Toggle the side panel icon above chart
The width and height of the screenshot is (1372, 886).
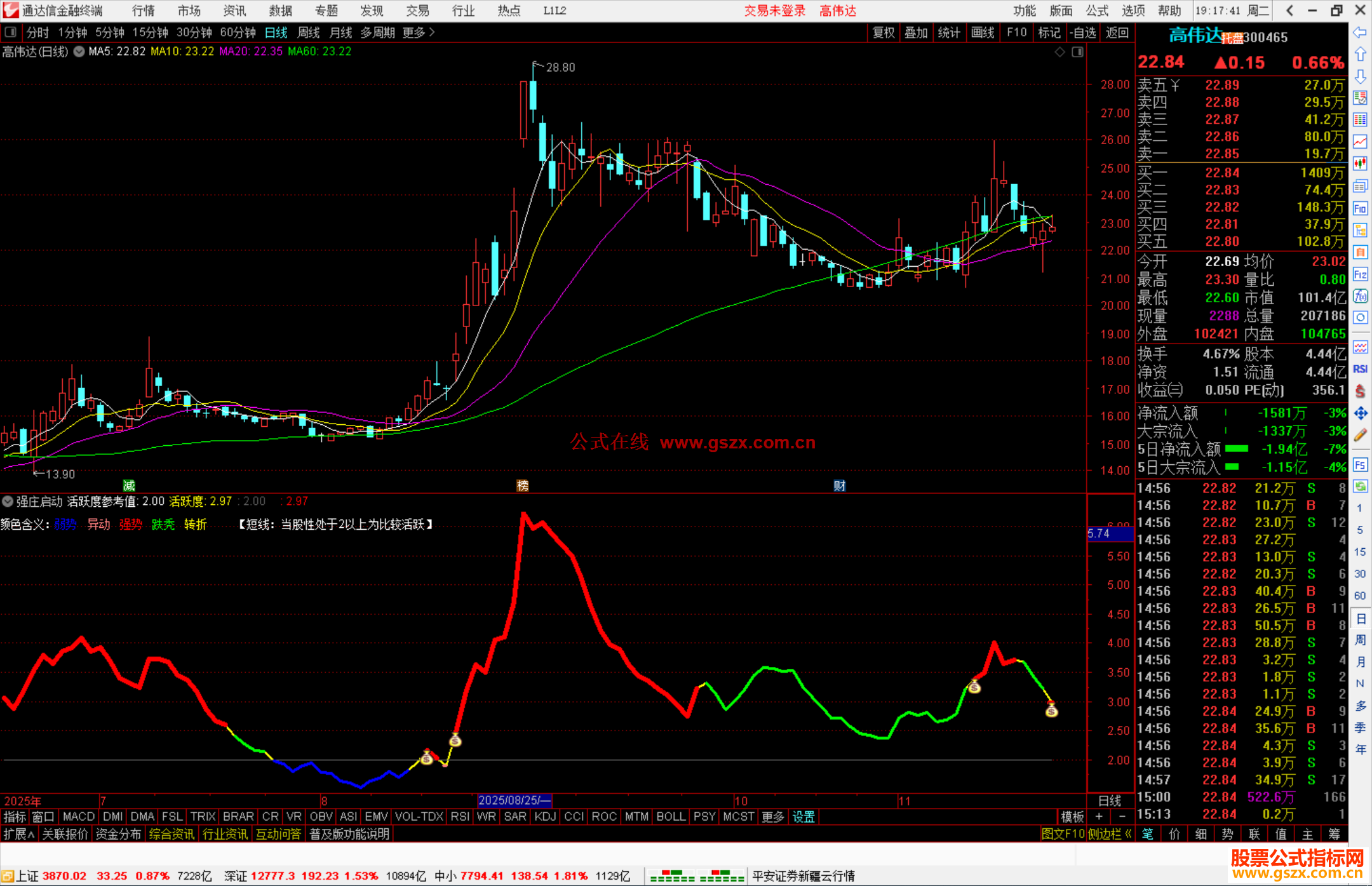1078,52
